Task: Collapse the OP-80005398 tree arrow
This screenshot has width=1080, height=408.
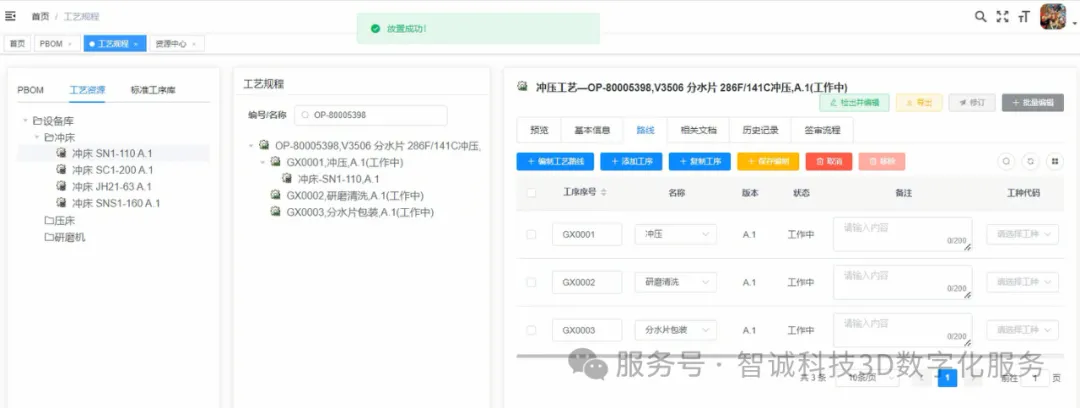Action: (251, 145)
